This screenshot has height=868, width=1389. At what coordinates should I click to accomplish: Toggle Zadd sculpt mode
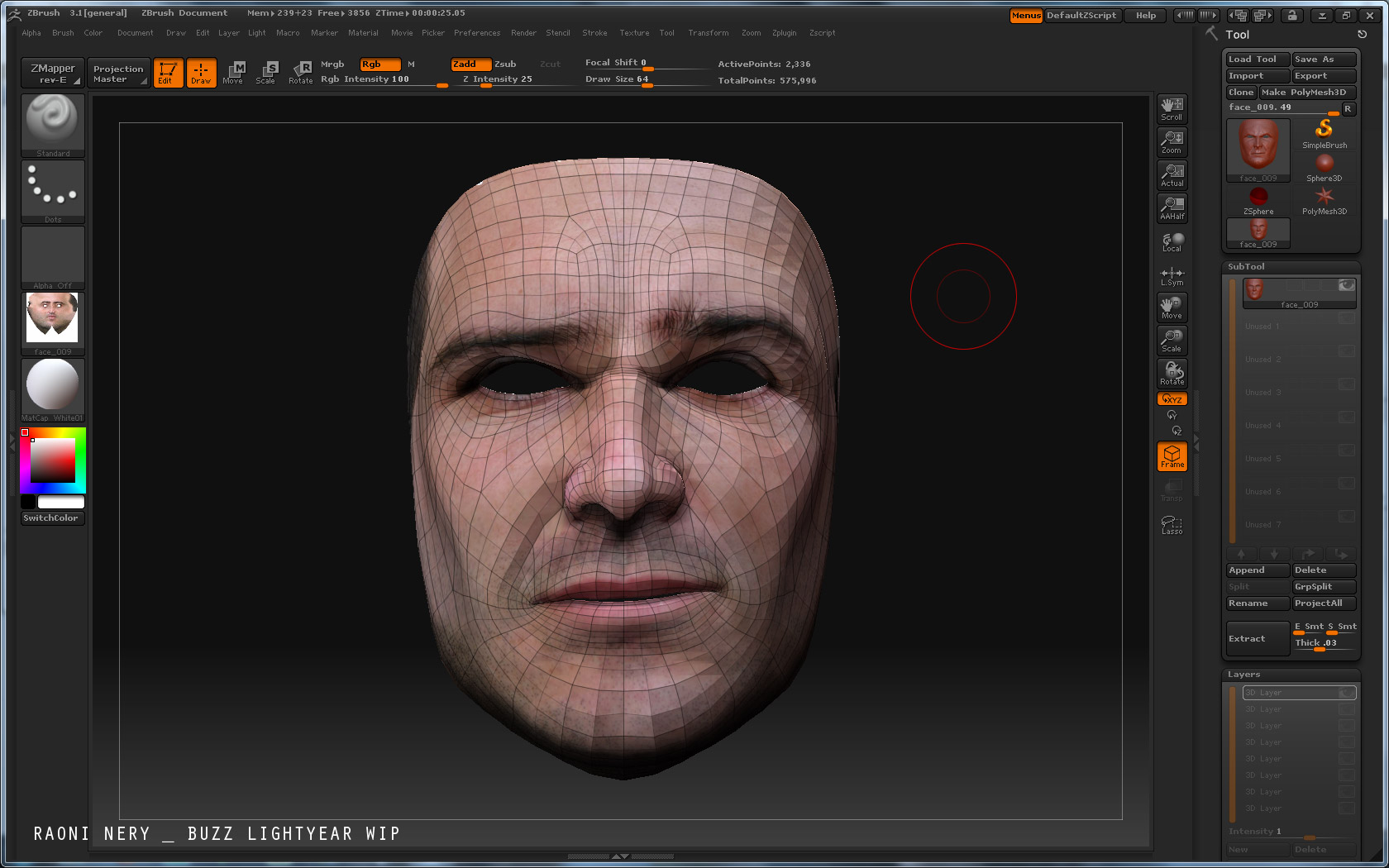click(470, 64)
